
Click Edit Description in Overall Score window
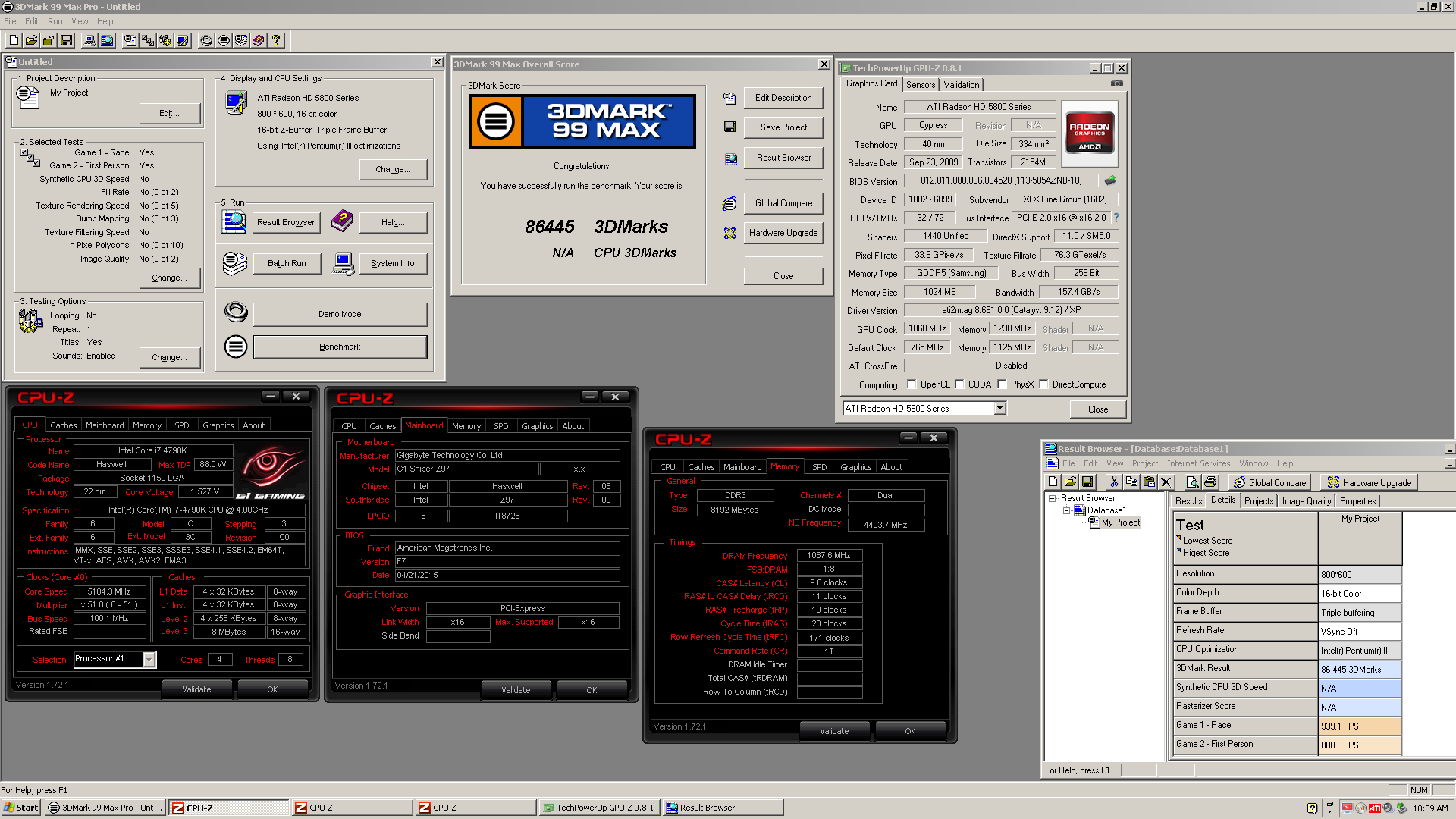tap(783, 98)
